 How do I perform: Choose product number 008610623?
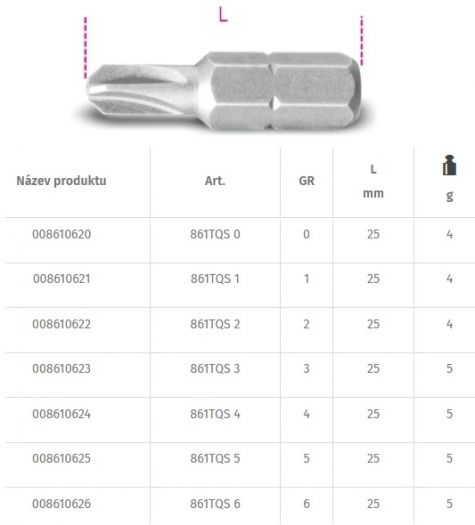point(62,369)
